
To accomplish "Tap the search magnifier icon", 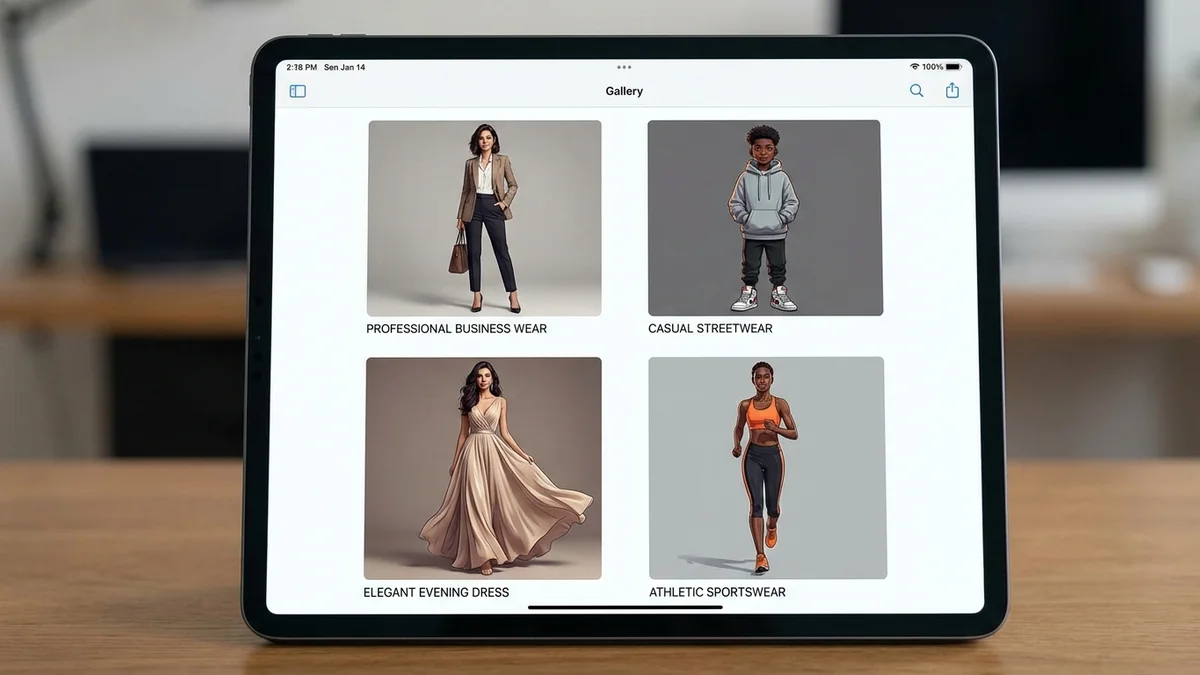I will 916,90.
